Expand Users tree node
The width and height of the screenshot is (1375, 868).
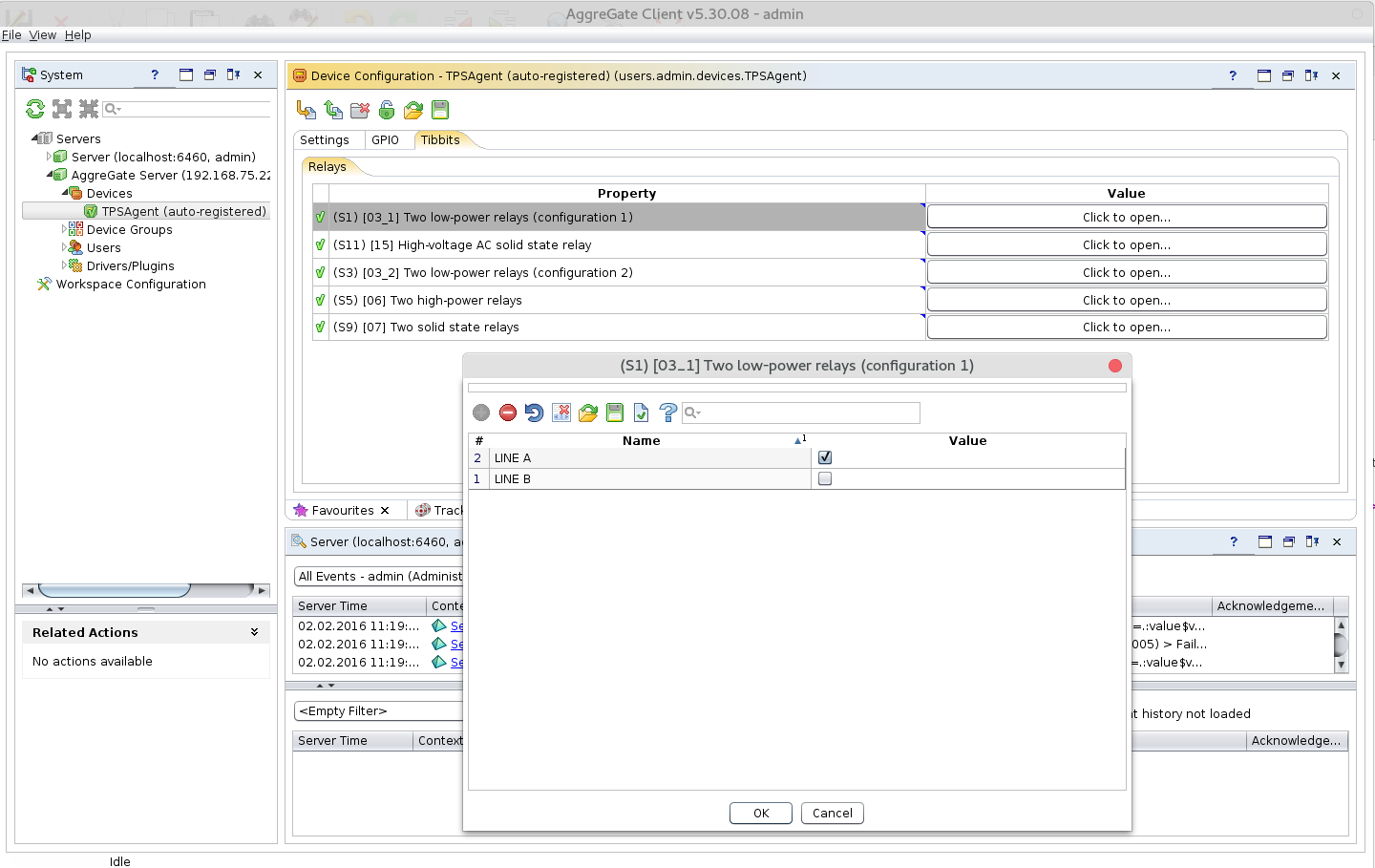pos(65,247)
